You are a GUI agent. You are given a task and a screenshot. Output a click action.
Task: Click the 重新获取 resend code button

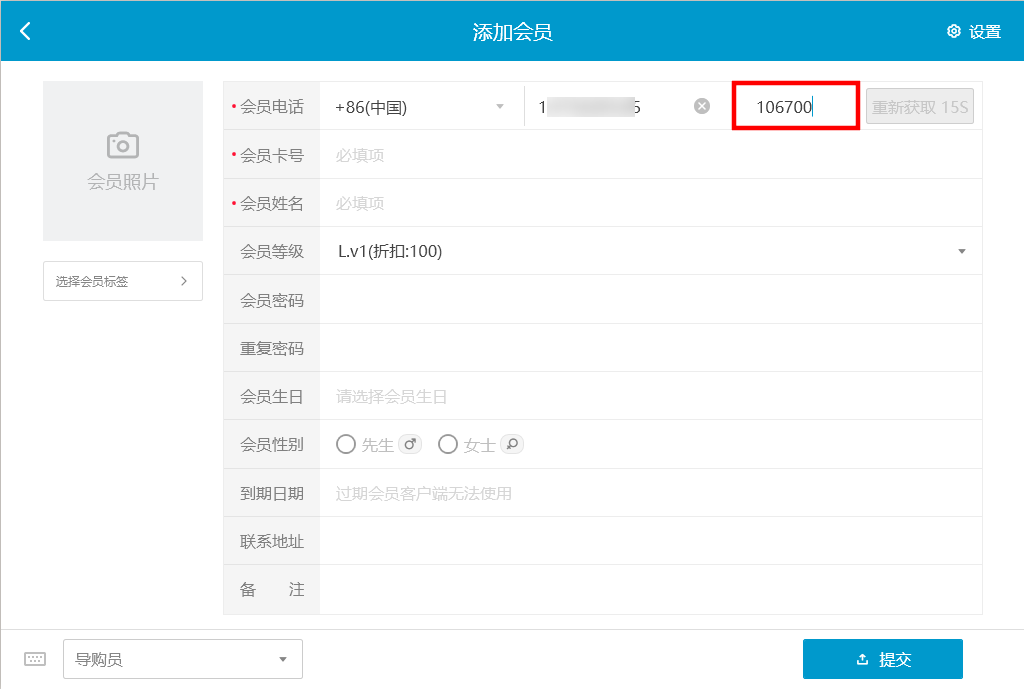920,106
